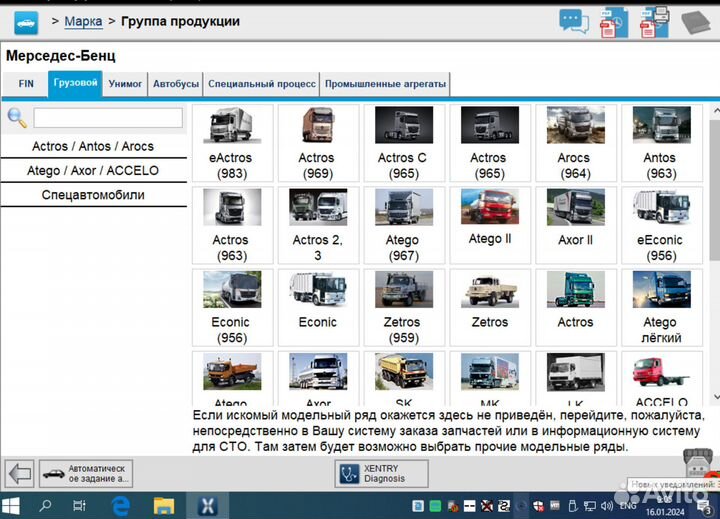Select the Econic (956) tile
This screenshot has height=519, width=720.
[232, 307]
